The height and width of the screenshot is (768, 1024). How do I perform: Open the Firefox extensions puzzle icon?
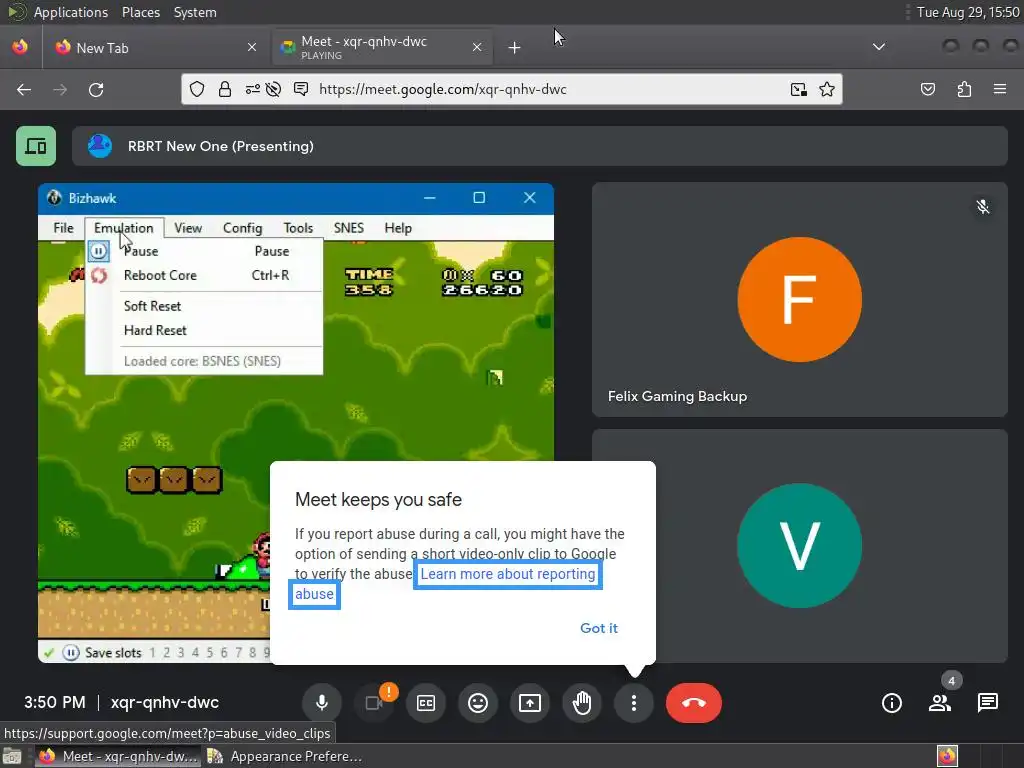coord(964,89)
